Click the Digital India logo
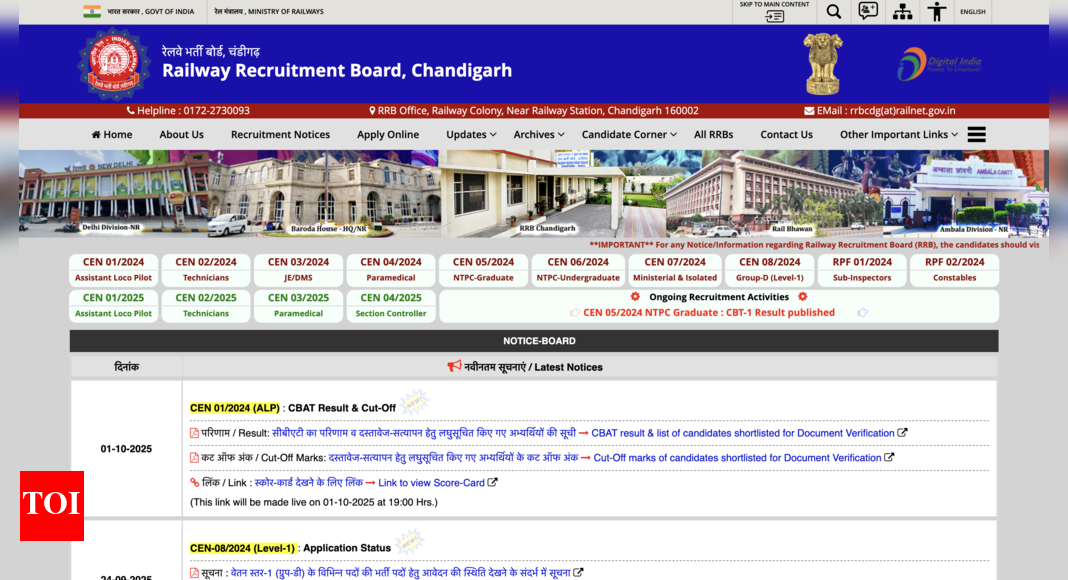 [x=939, y=64]
